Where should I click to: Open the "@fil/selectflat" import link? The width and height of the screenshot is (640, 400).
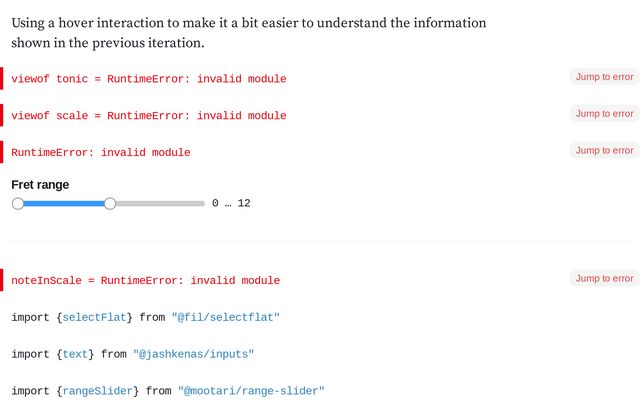click(x=225, y=317)
